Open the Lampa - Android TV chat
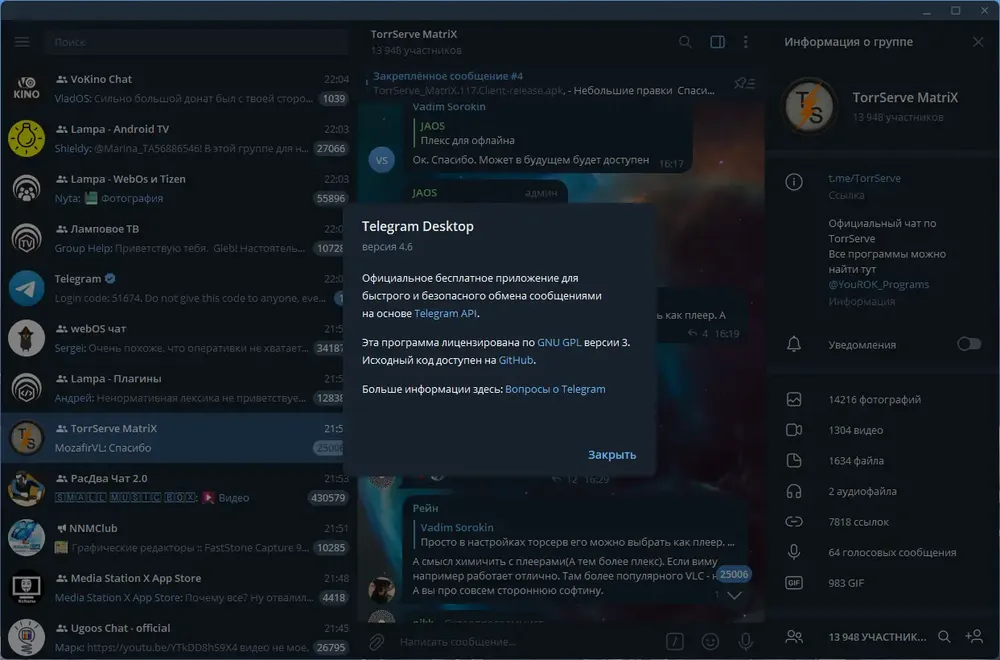The image size is (1000, 660). (178, 138)
